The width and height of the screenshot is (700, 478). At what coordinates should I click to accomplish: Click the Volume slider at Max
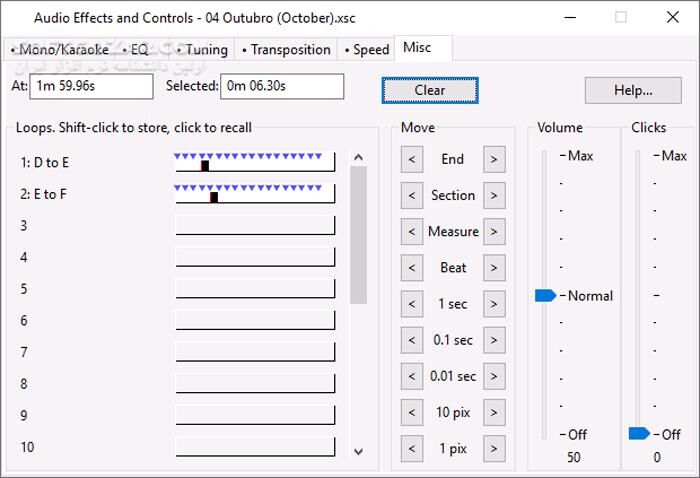tap(545, 156)
